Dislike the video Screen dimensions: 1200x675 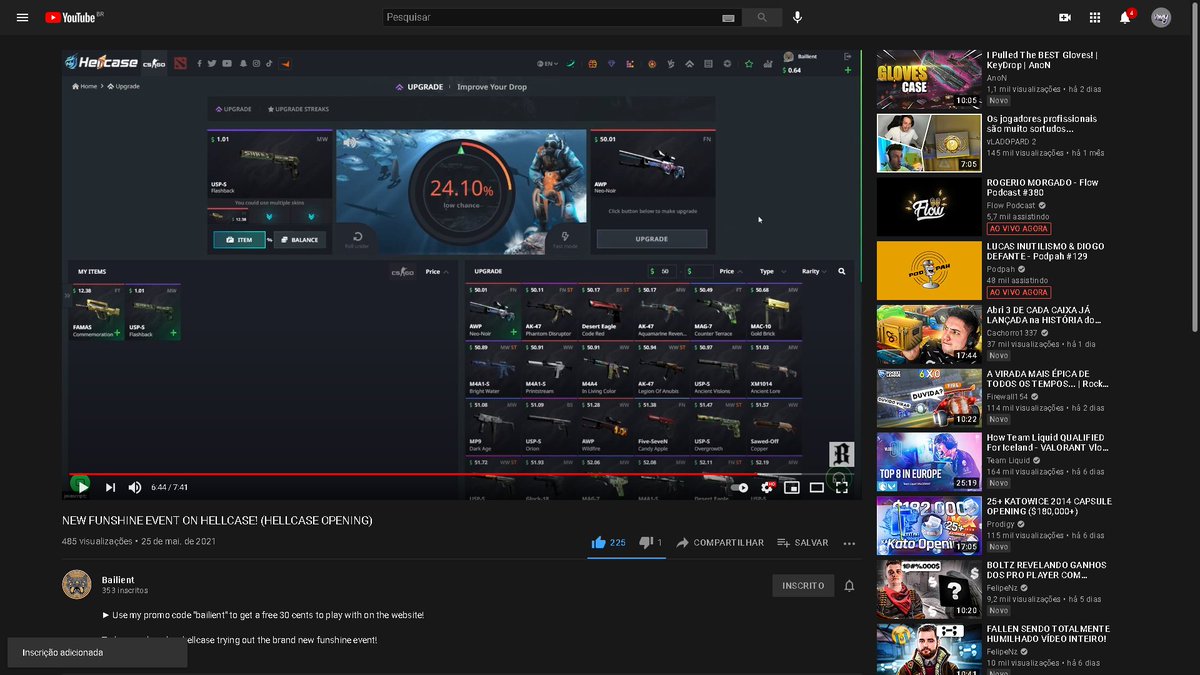pyautogui.click(x=650, y=543)
